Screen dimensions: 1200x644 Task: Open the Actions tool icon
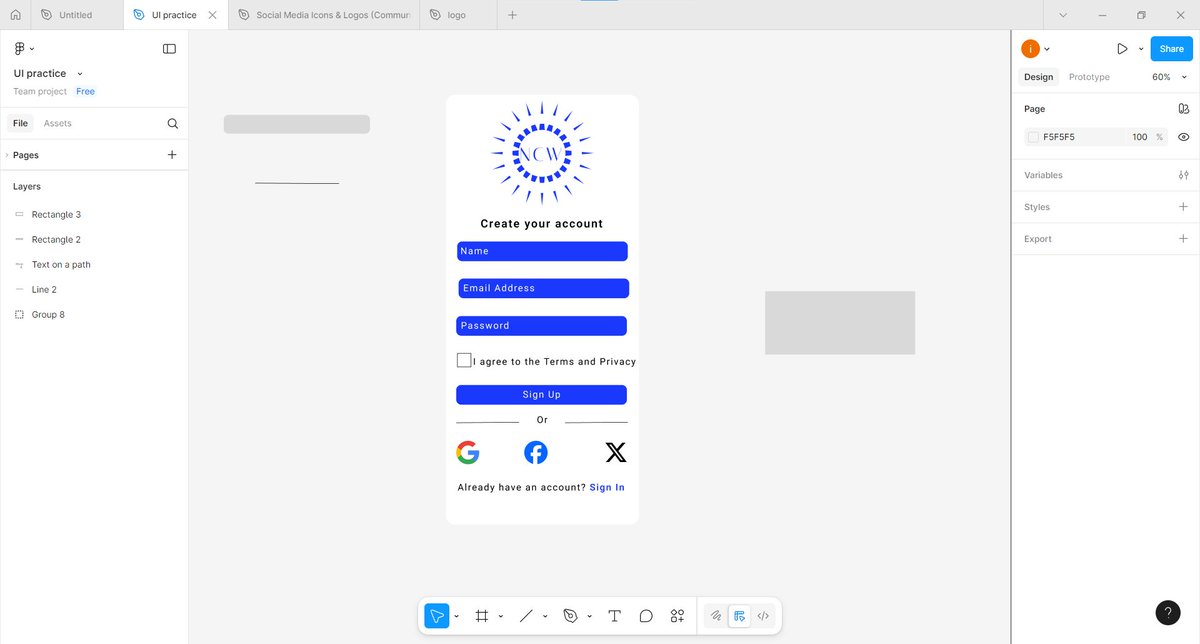click(677, 616)
